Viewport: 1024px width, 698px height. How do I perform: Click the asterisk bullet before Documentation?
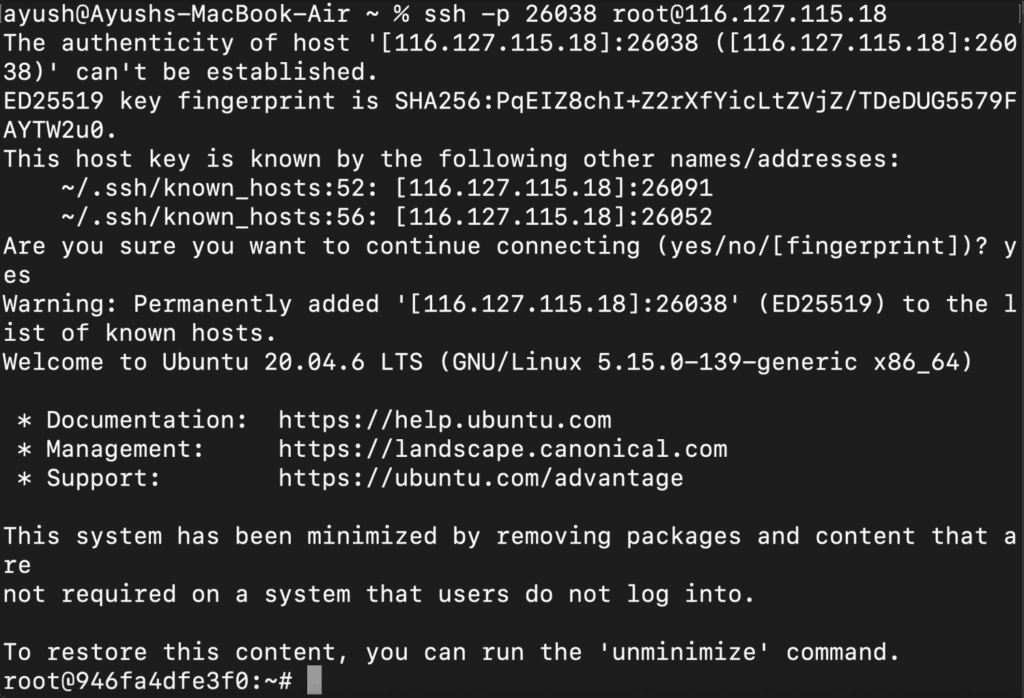point(24,421)
